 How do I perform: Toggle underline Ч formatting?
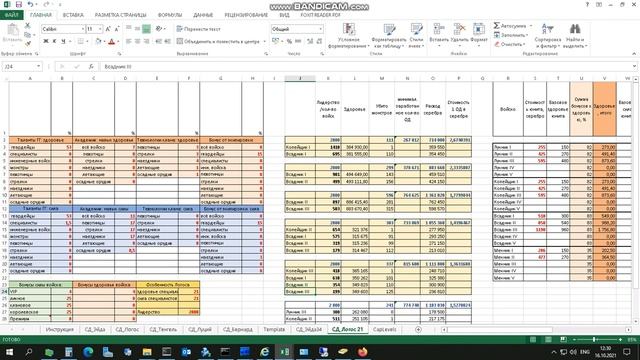[63, 41]
